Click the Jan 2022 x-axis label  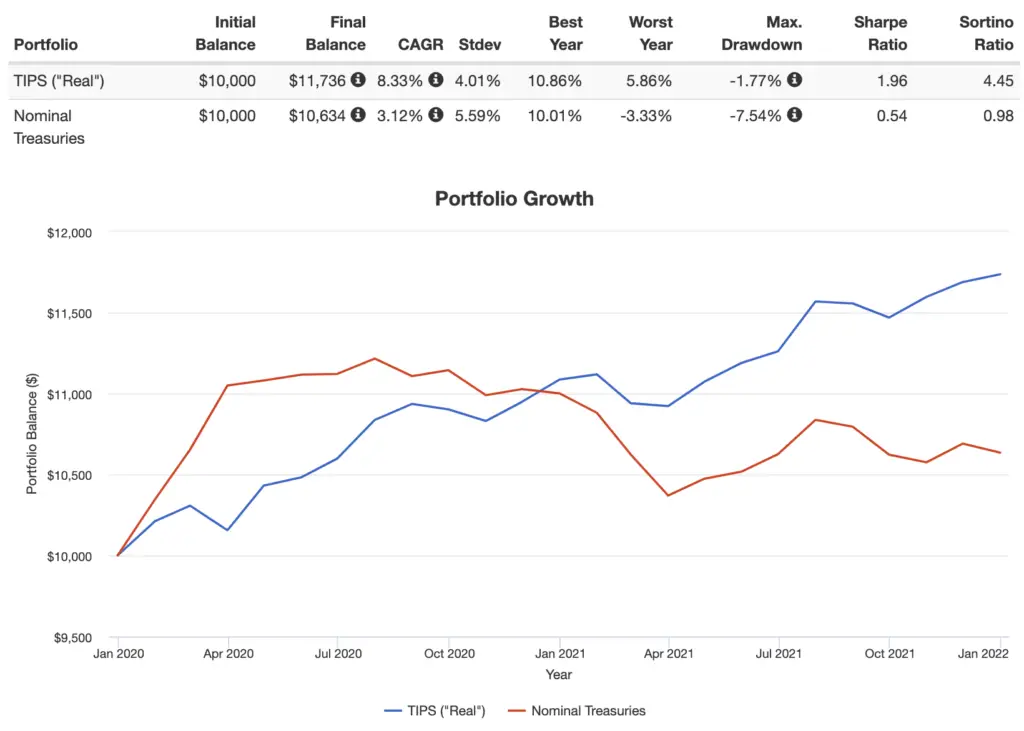tap(983, 654)
